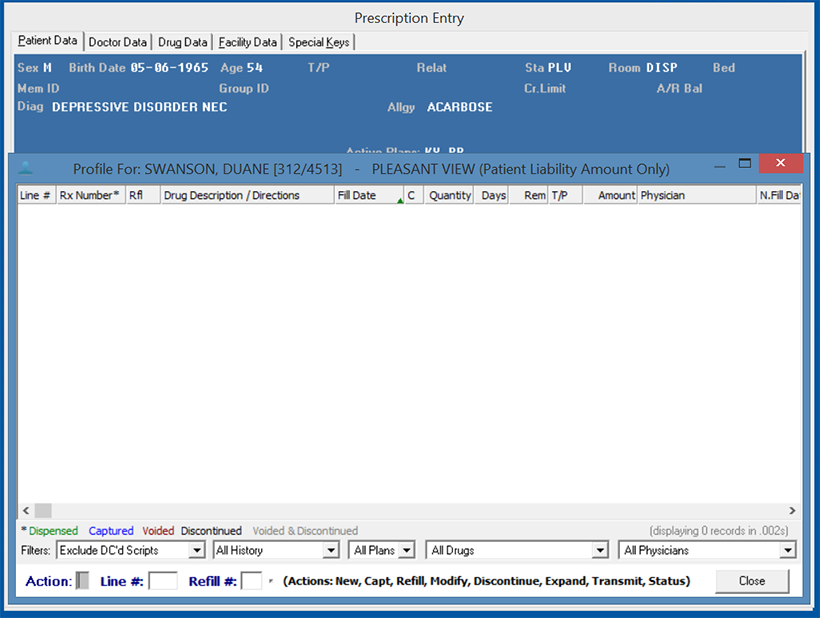Open the All Physicians filter dropdown
The height and width of the screenshot is (618, 820).
[788, 550]
